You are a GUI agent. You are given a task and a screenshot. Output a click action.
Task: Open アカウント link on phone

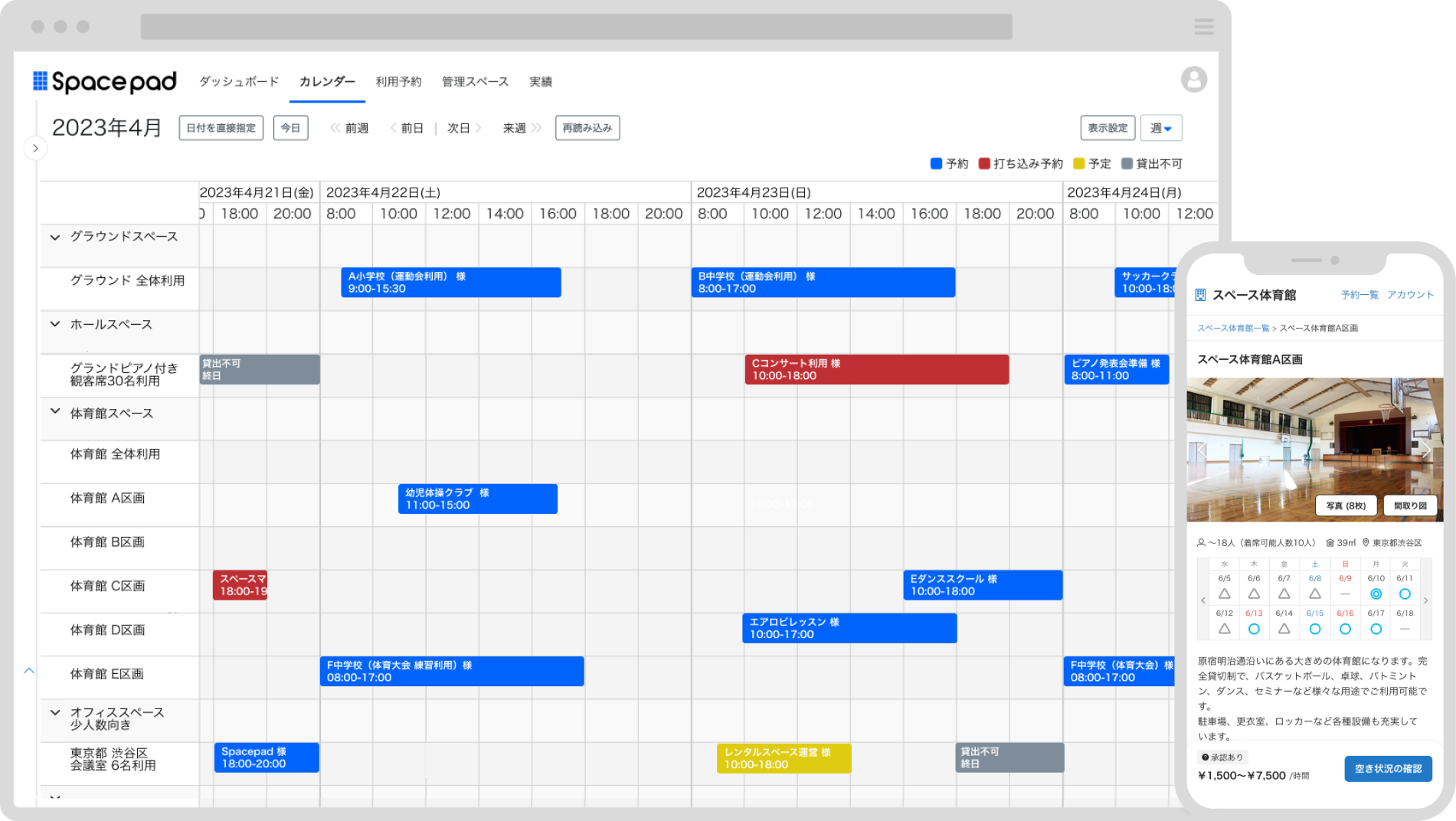pyautogui.click(x=1410, y=295)
